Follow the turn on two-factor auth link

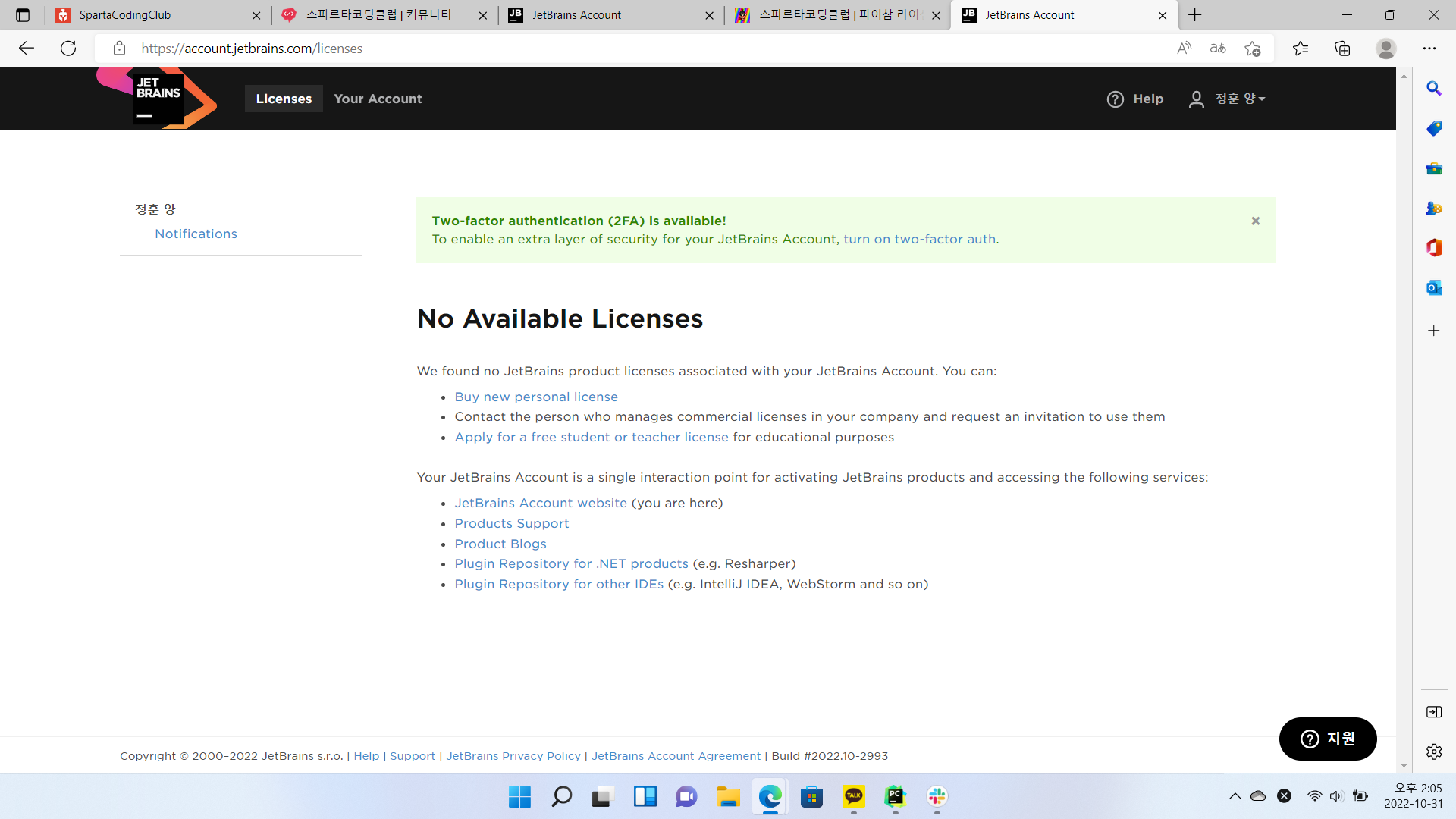click(920, 240)
